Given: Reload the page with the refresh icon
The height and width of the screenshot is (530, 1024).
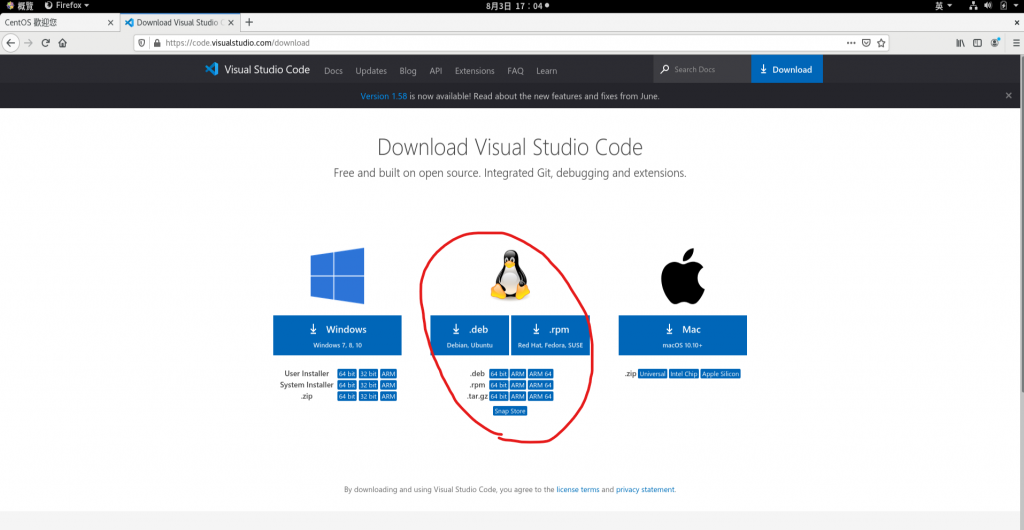Looking at the screenshot, I should click(46, 43).
